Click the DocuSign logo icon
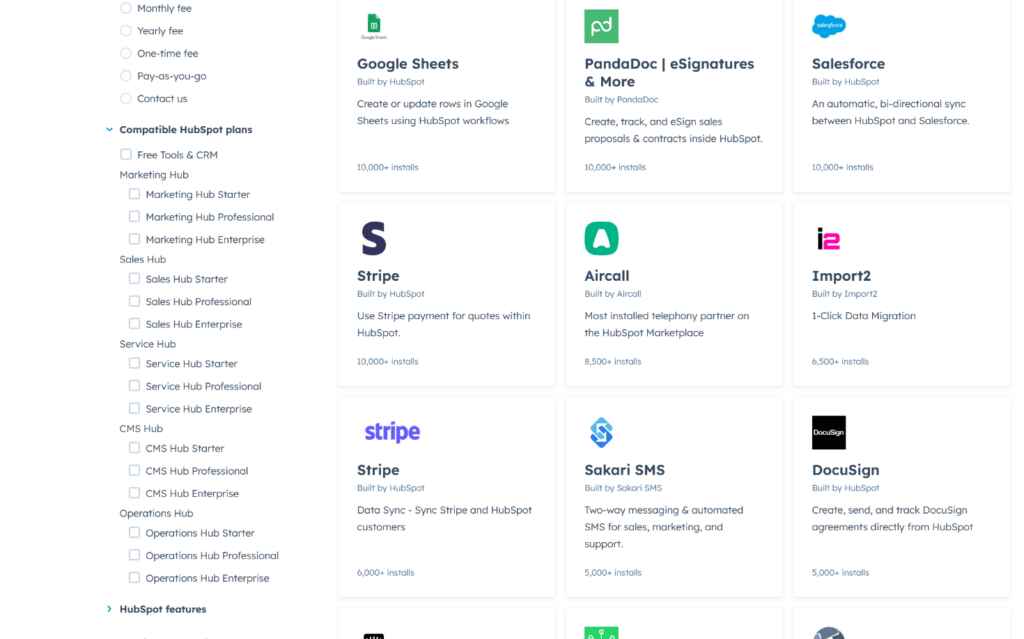The width and height of the screenshot is (1024, 639). (x=829, y=432)
